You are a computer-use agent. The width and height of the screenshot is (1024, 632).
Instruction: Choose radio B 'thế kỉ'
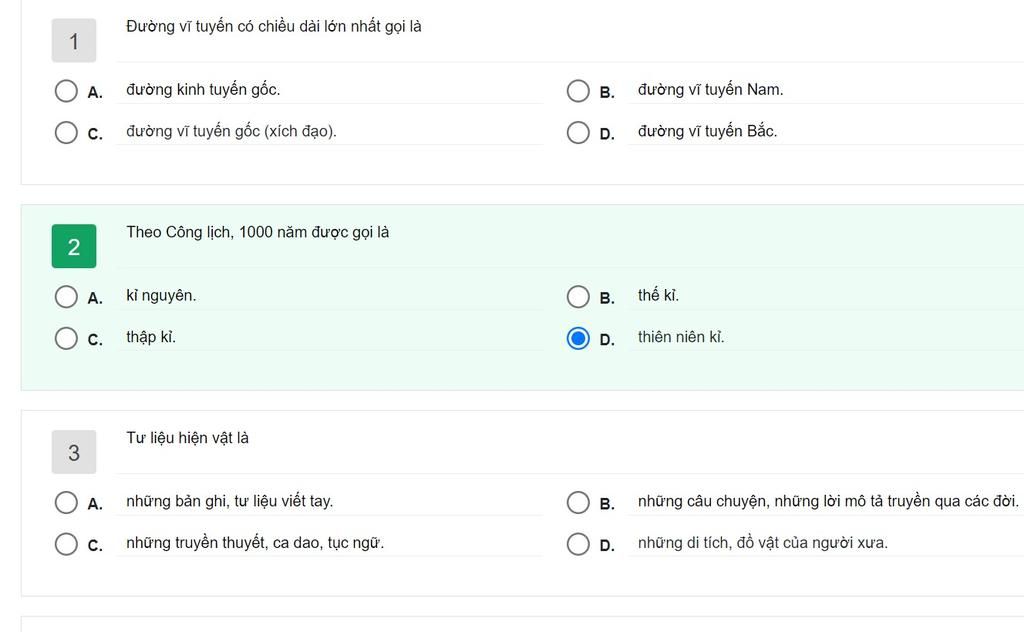578,296
